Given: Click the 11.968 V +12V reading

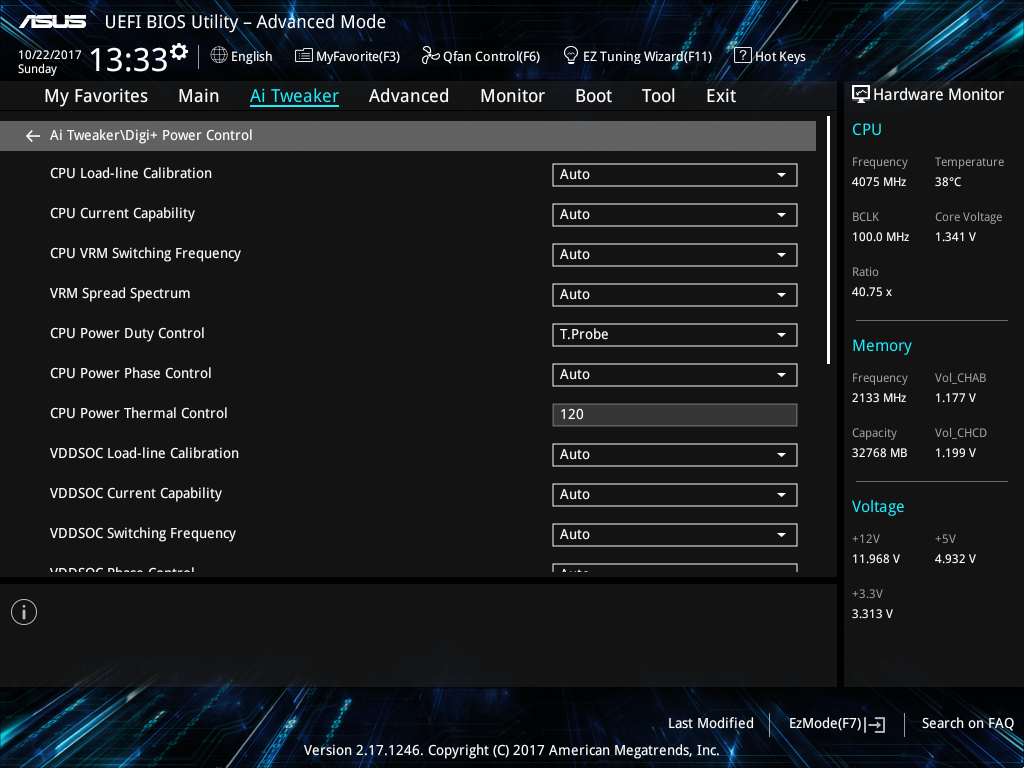Looking at the screenshot, I should point(875,559).
